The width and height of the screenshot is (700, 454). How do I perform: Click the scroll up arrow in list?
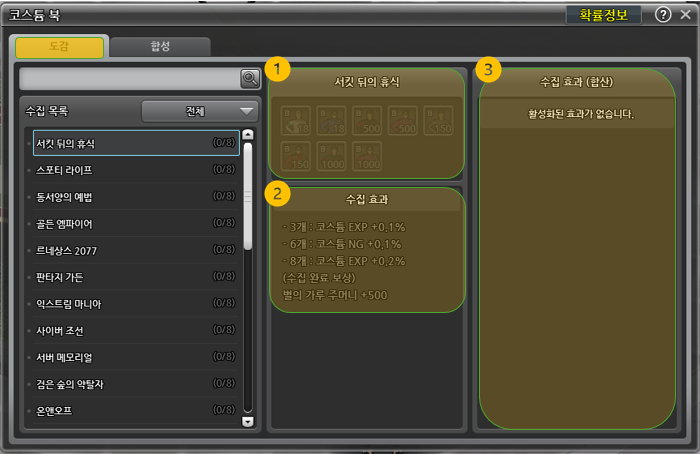248,134
